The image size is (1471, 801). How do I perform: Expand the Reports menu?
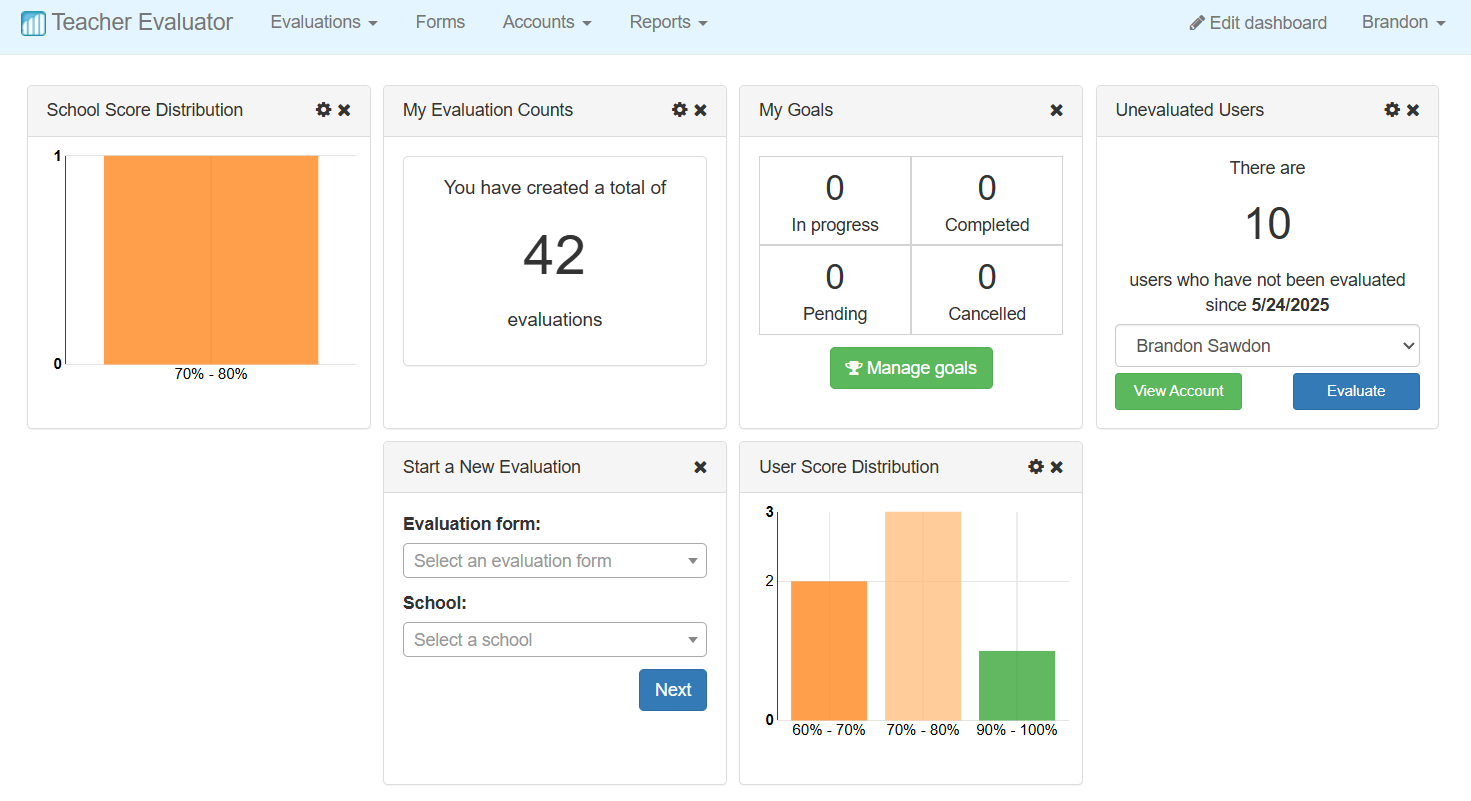click(669, 22)
